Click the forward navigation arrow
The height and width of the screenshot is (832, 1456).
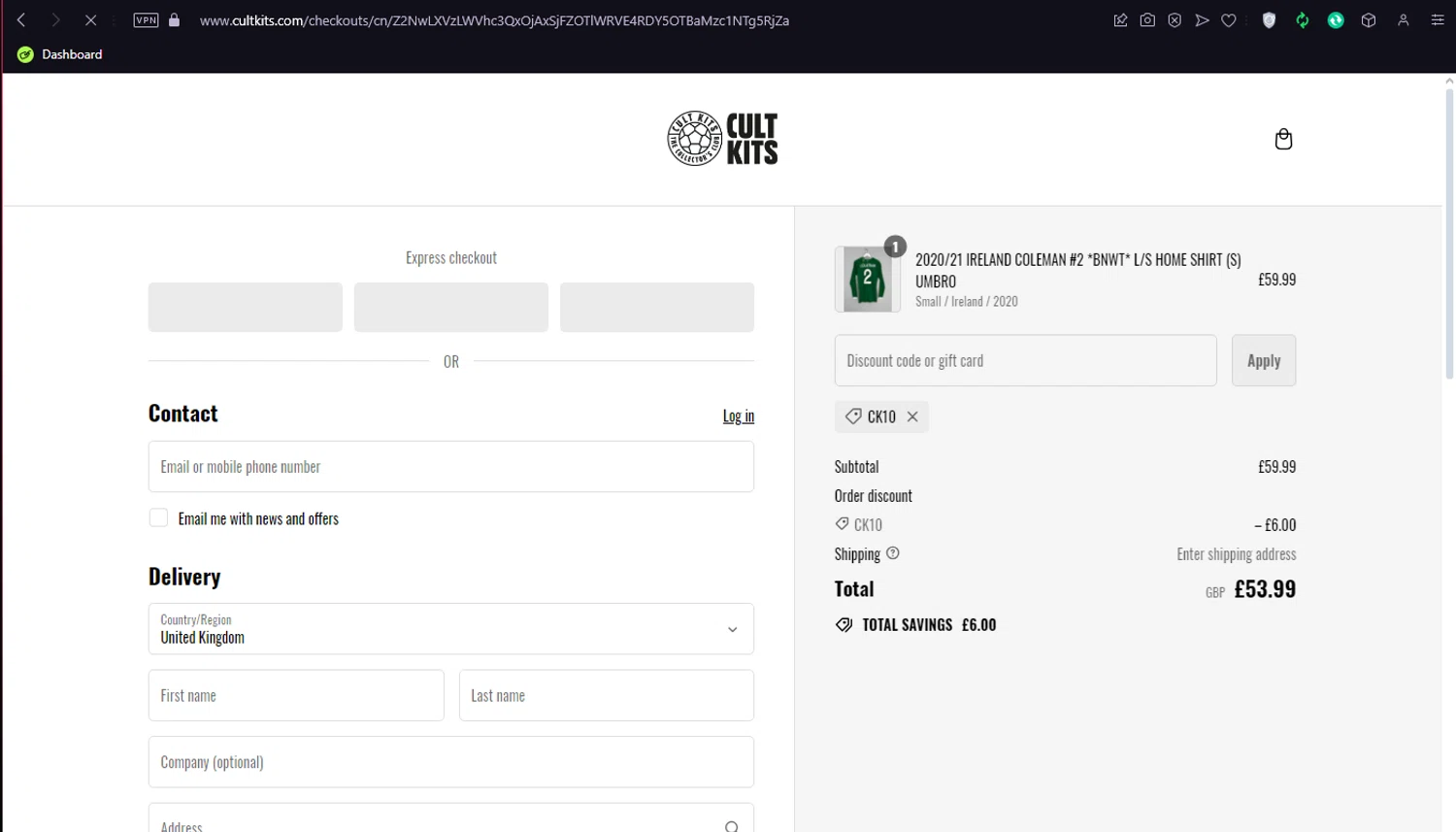click(x=55, y=19)
